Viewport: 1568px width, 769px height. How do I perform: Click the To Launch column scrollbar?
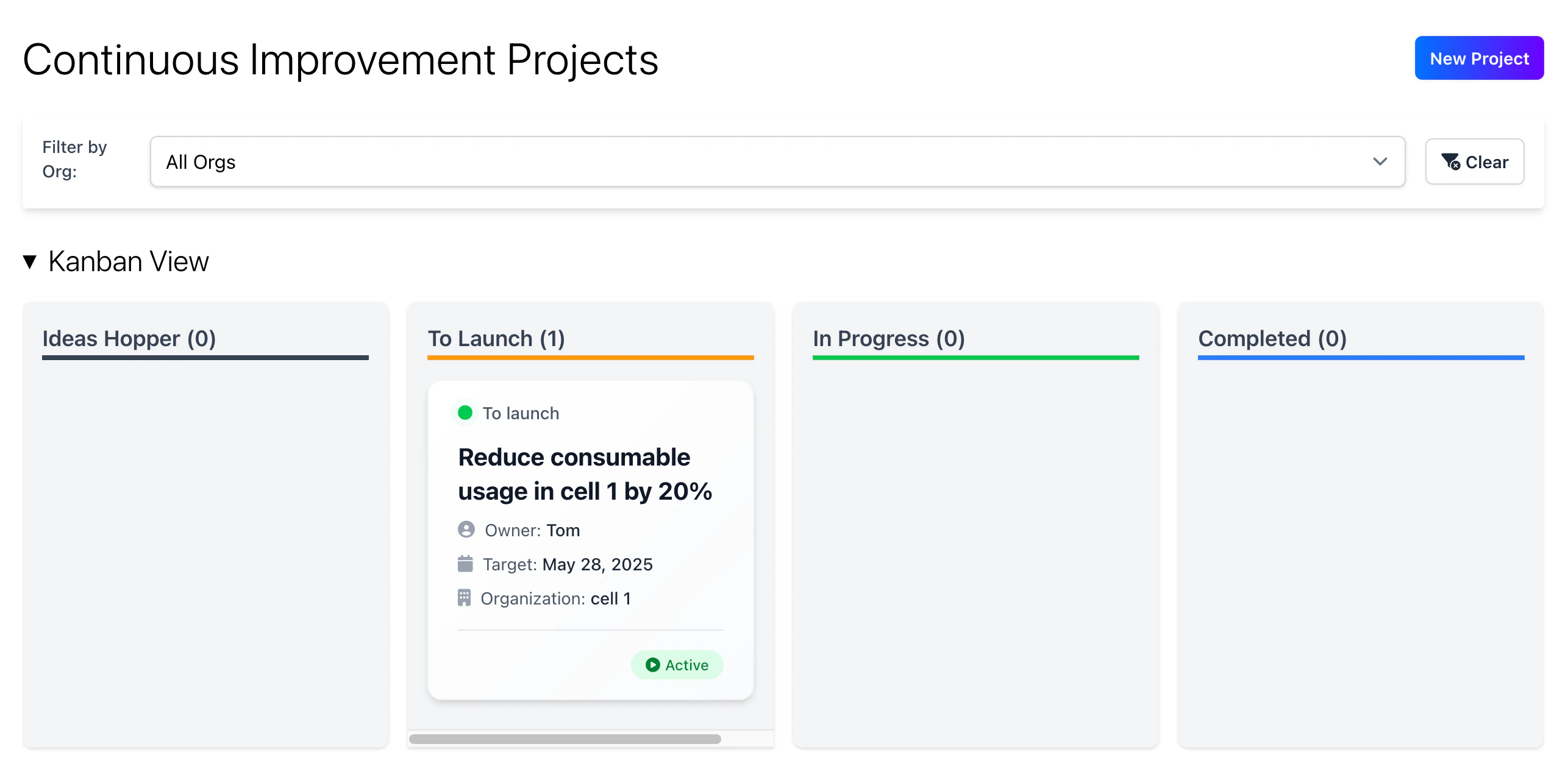pos(565,739)
